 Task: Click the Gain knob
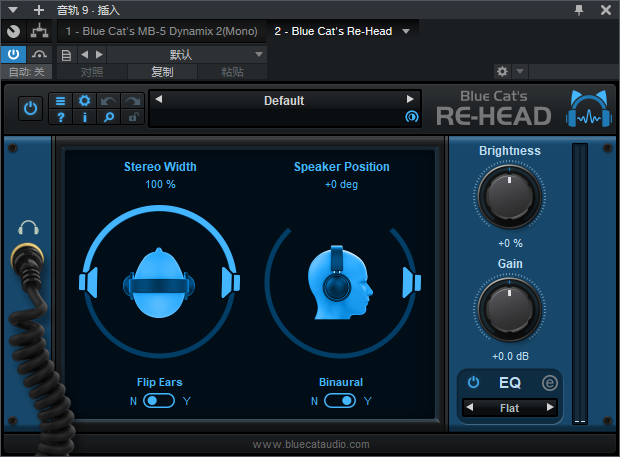[509, 310]
